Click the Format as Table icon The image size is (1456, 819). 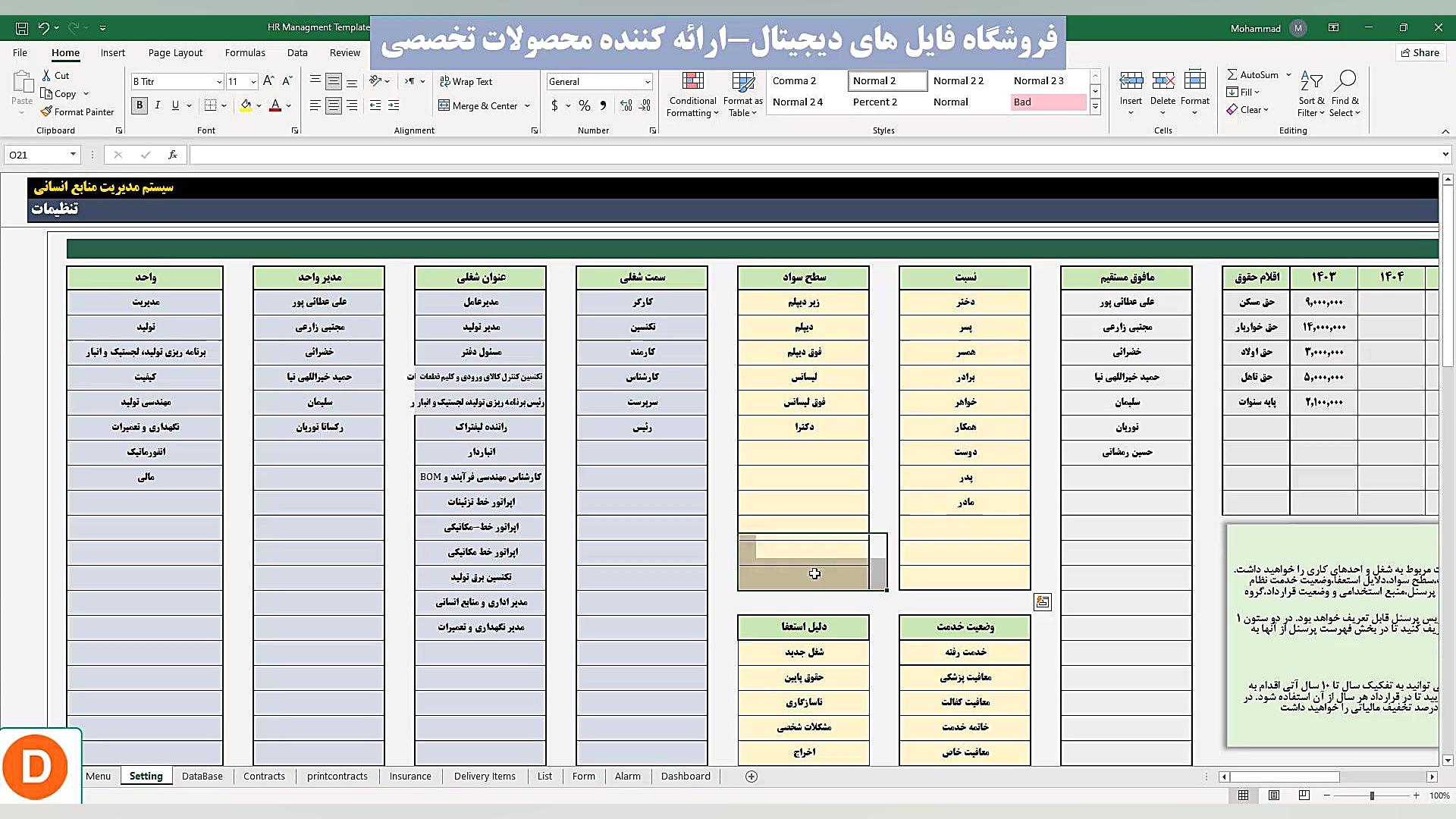pyautogui.click(x=743, y=83)
